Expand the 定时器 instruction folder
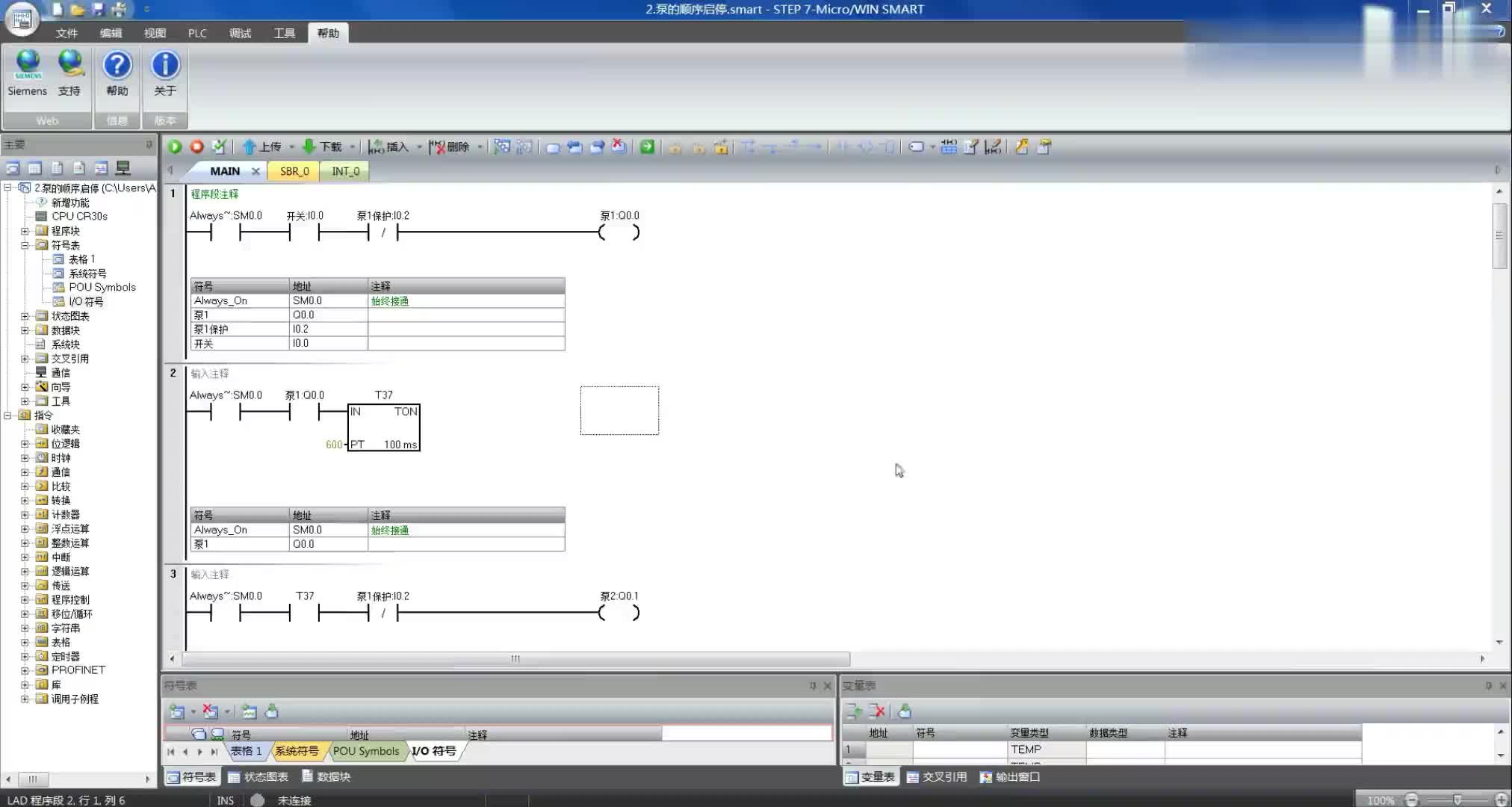 point(25,657)
